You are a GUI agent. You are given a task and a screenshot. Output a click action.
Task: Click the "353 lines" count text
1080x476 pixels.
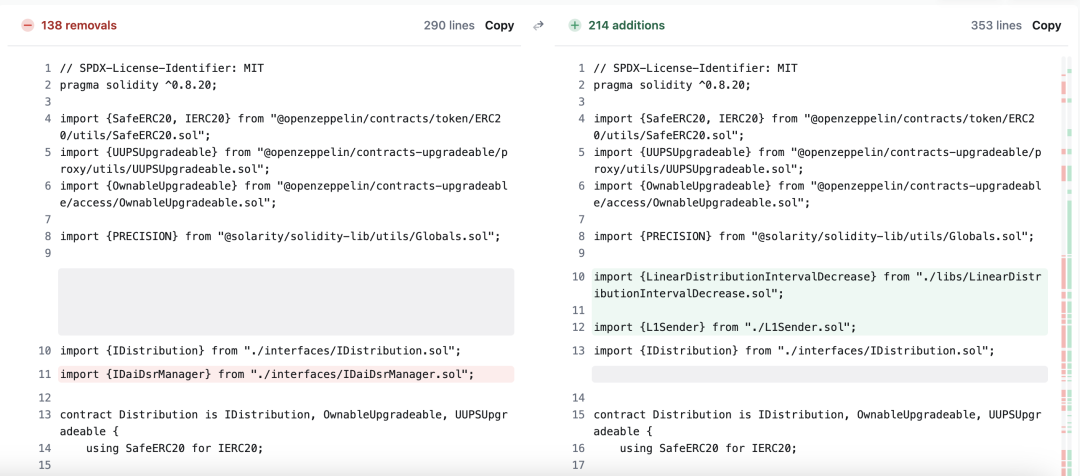[995, 25]
